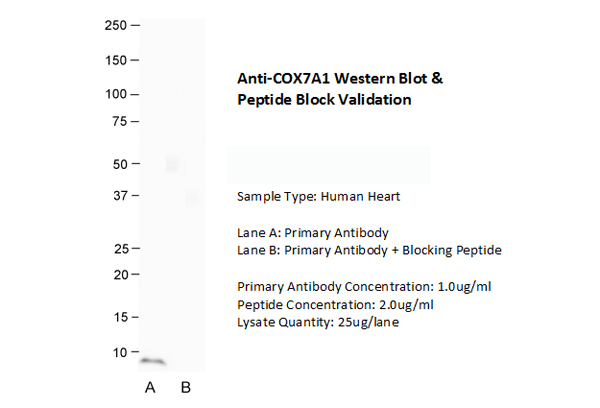Click the 10 marker label
The width and height of the screenshot is (600, 408).
pyautogui.click(x=120, y=352)
